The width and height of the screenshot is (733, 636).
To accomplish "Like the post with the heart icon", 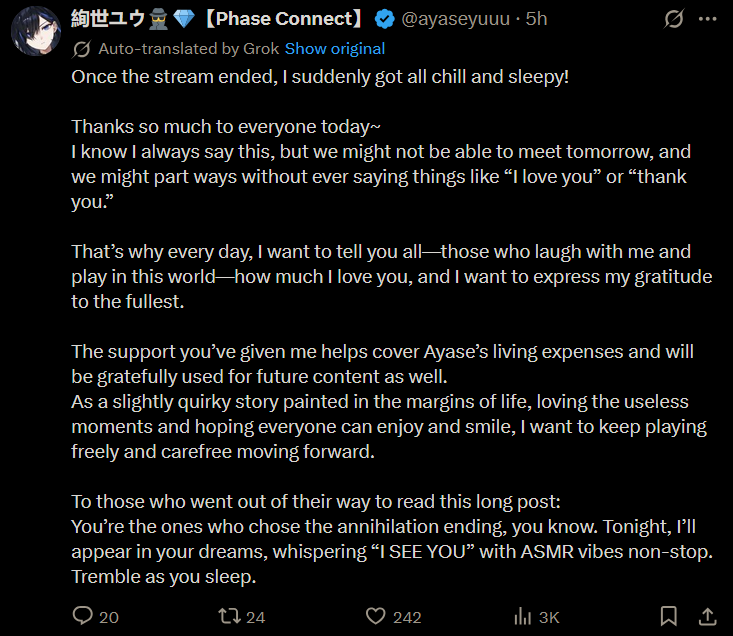I will click(375, 616).
